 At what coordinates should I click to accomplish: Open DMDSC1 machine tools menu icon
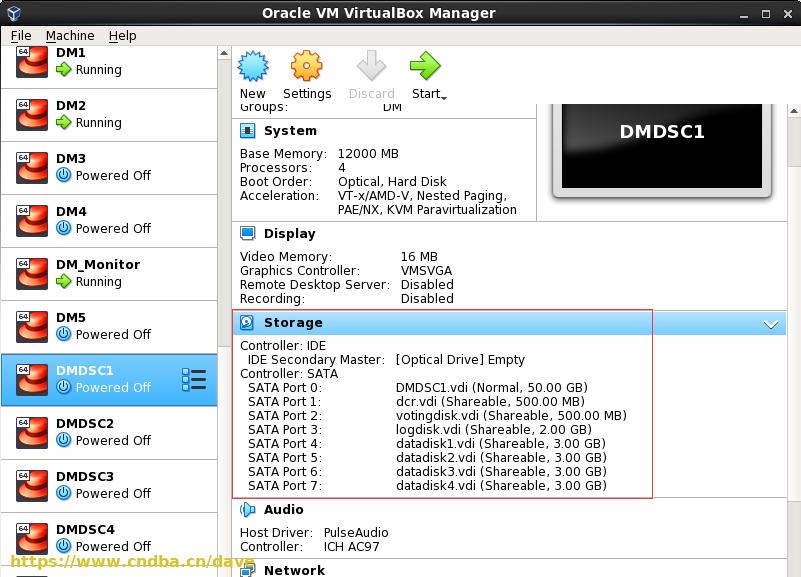(194, 380)
